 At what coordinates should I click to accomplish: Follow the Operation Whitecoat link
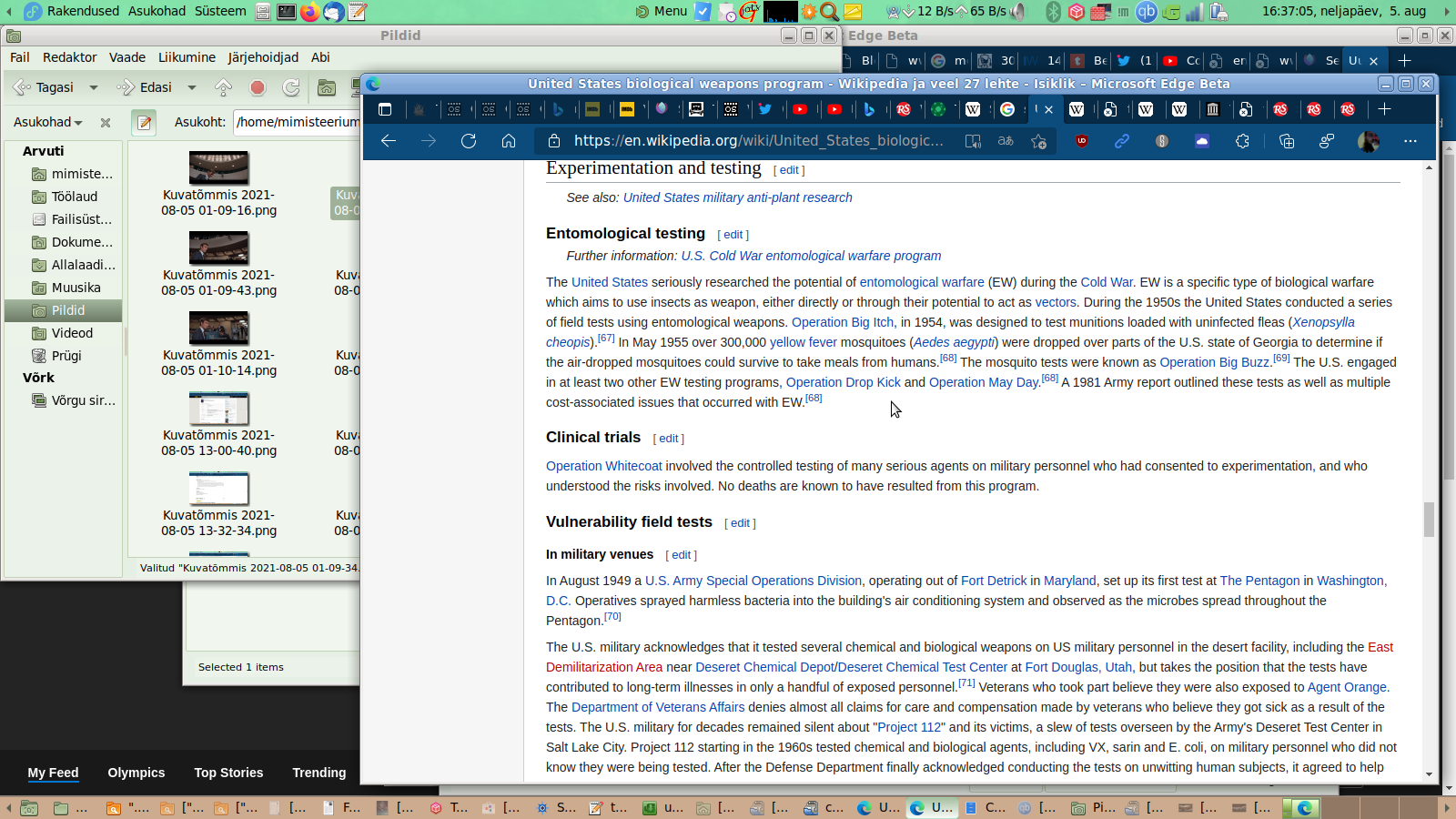pos(603,466)
